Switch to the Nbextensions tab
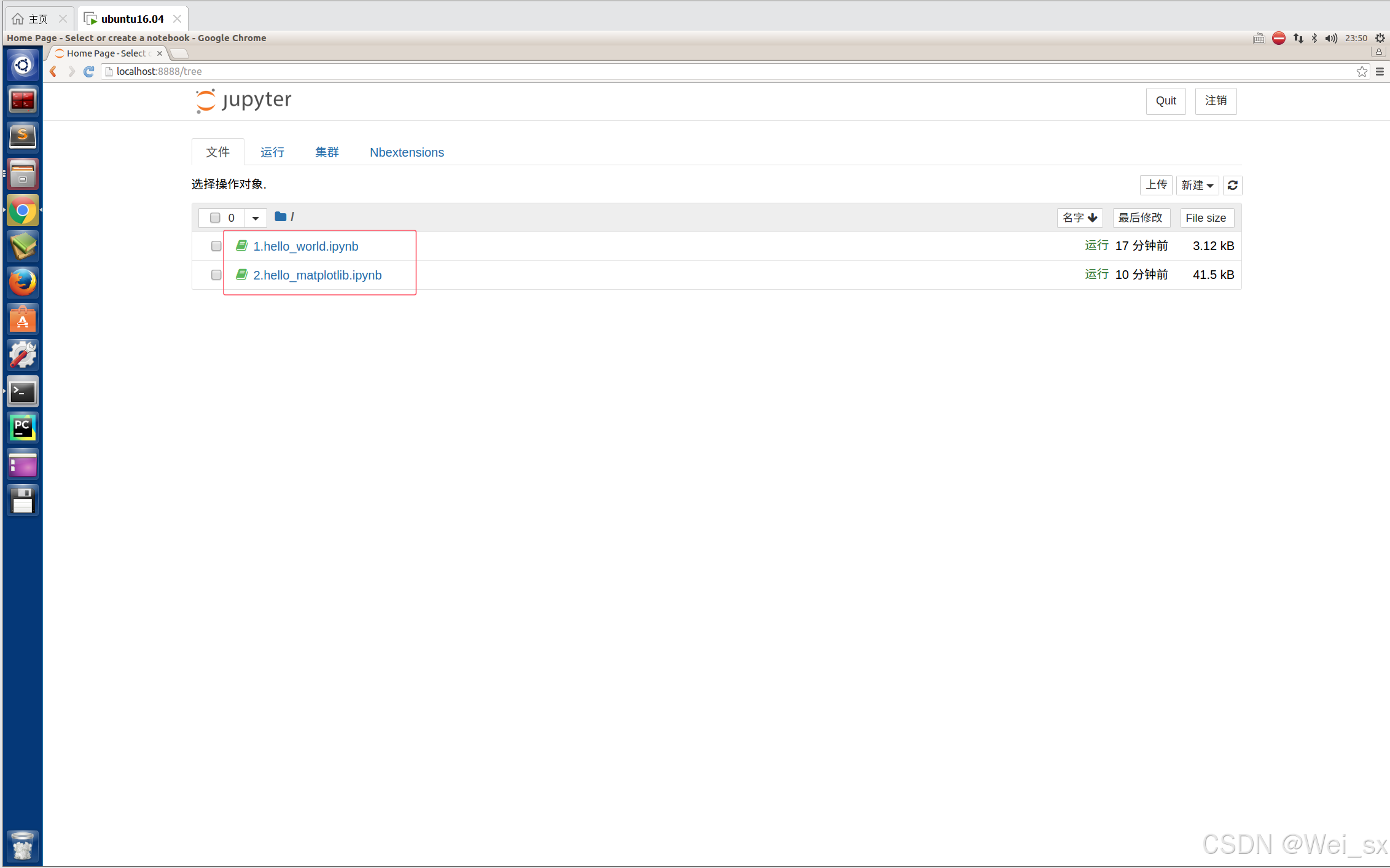This screenshot has height=868, width=1390. click(407, 152)
